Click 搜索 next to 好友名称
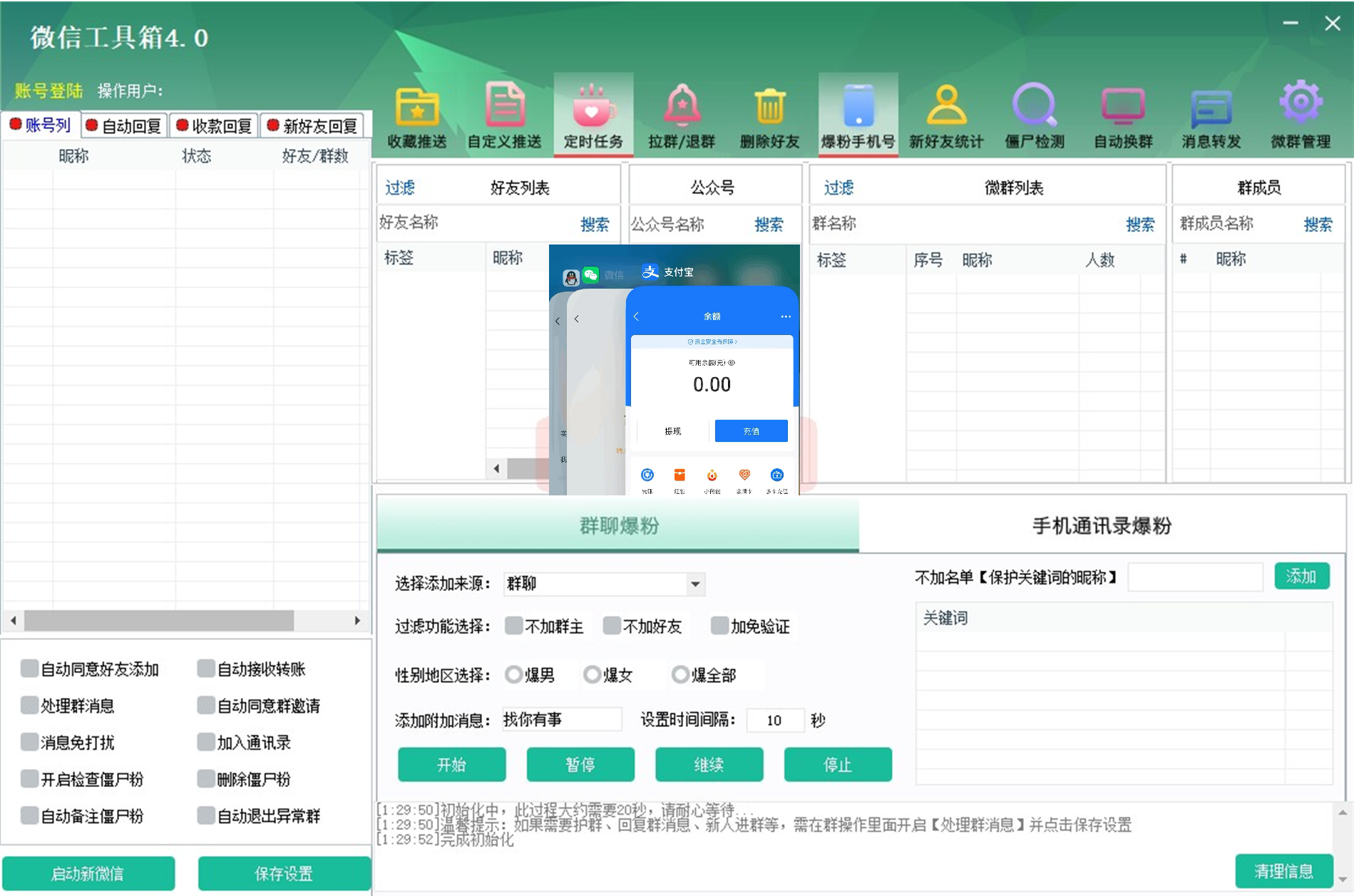This screenshot has width=1354, height=896. coord(595,225)
